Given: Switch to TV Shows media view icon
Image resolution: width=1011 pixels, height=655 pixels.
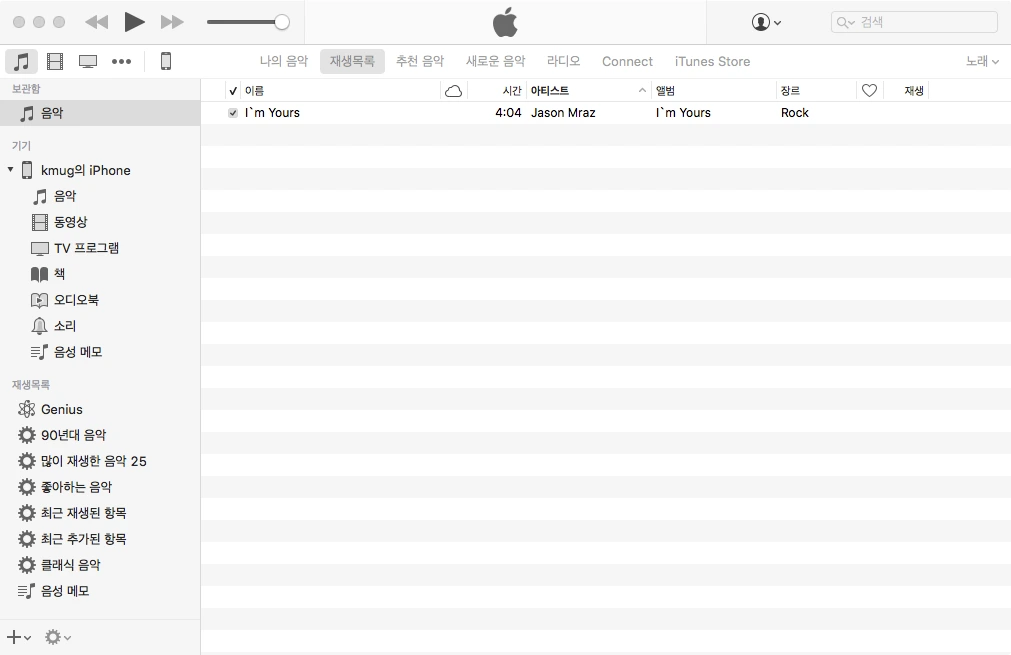Looking at the screenshot, I should point(88,61).
